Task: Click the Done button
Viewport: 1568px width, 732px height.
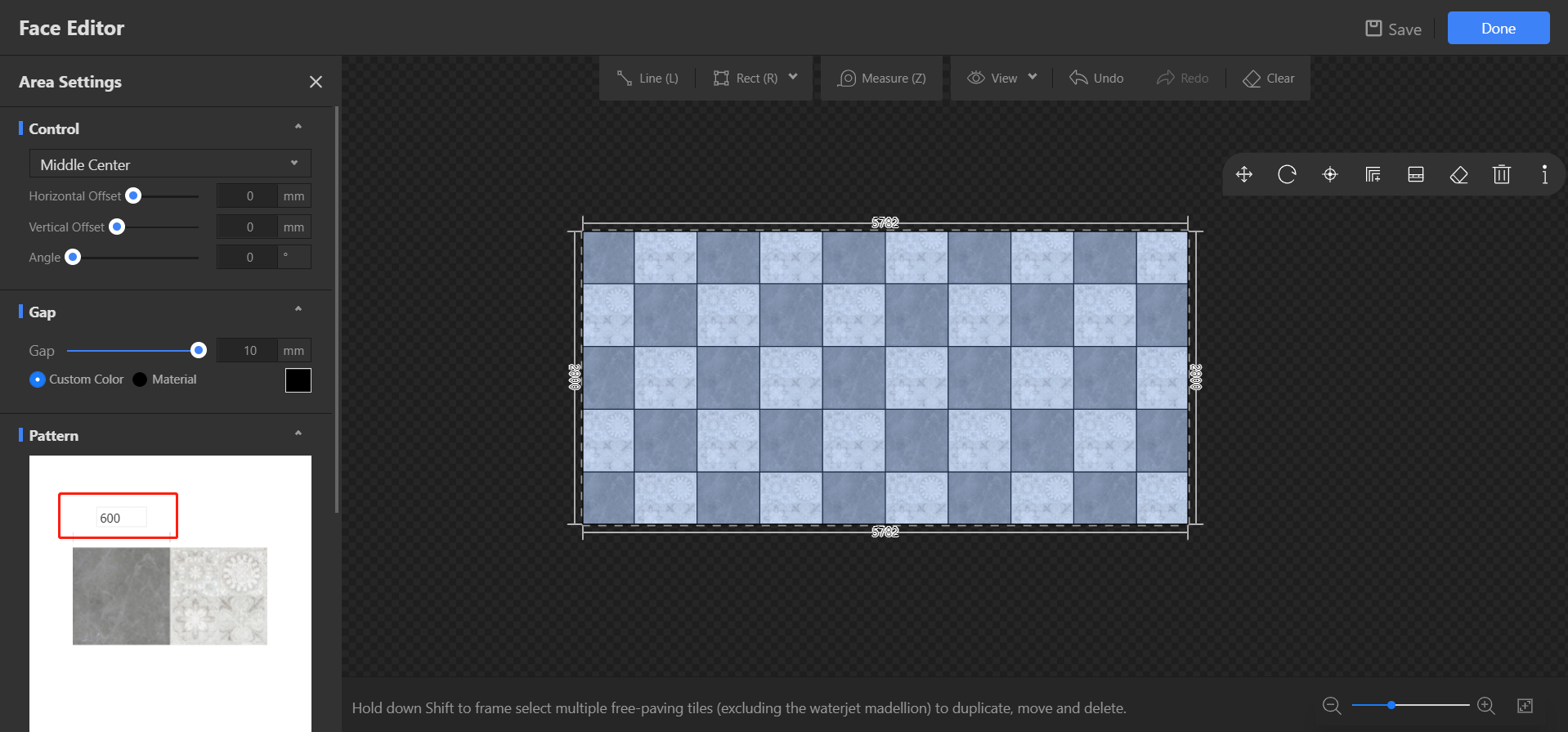Action: (x=1498, y=28)
